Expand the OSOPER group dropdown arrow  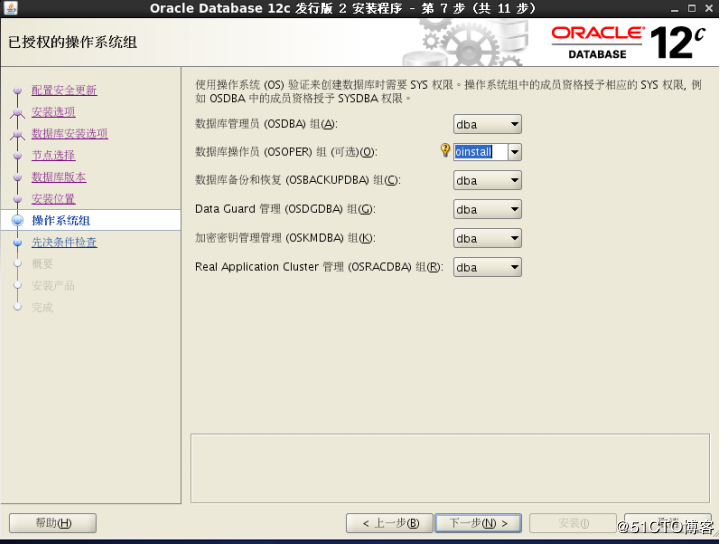[515, 152]
